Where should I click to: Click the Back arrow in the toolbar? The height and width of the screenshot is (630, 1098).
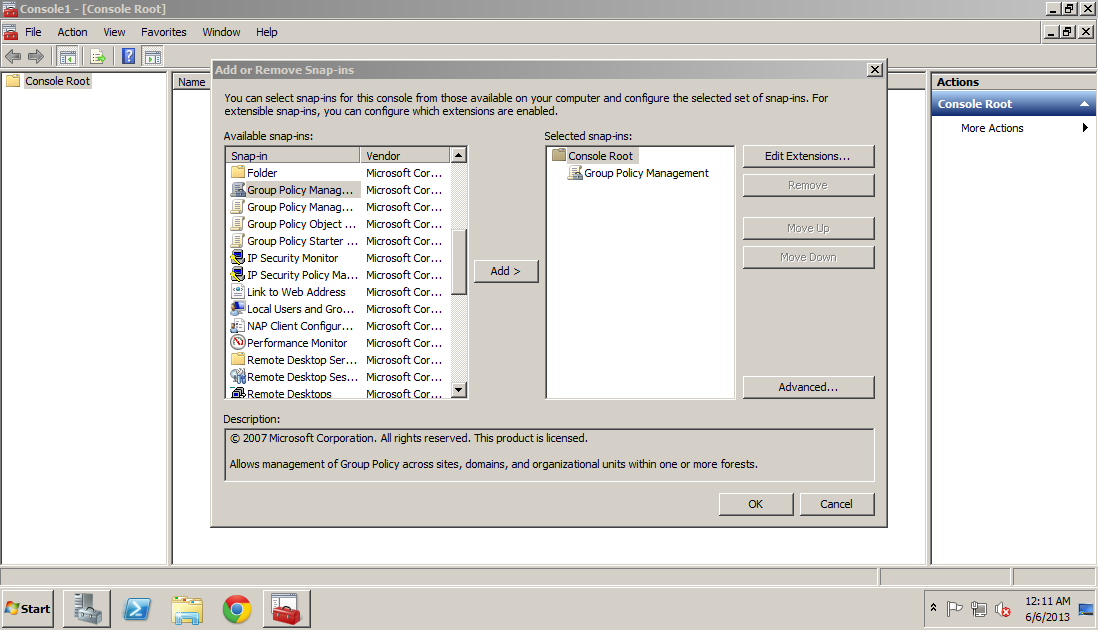point(13,57)
